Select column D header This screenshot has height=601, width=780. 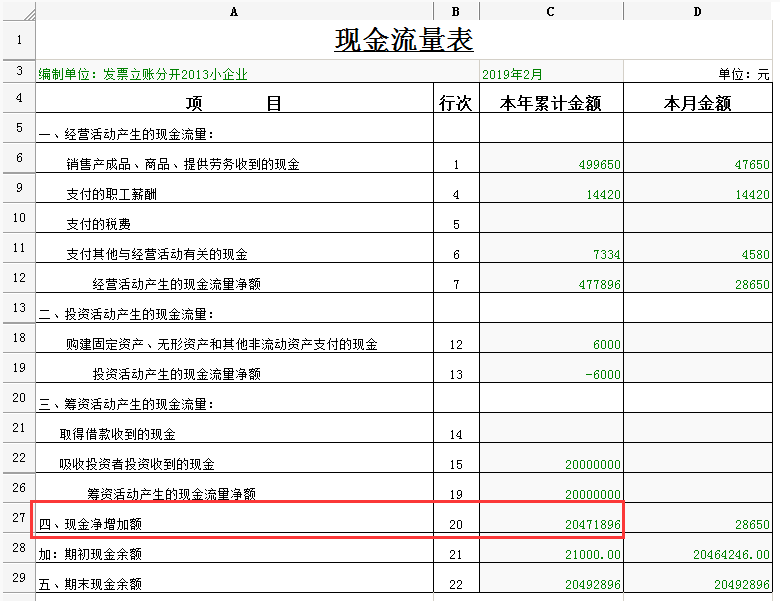click(697, 11)
